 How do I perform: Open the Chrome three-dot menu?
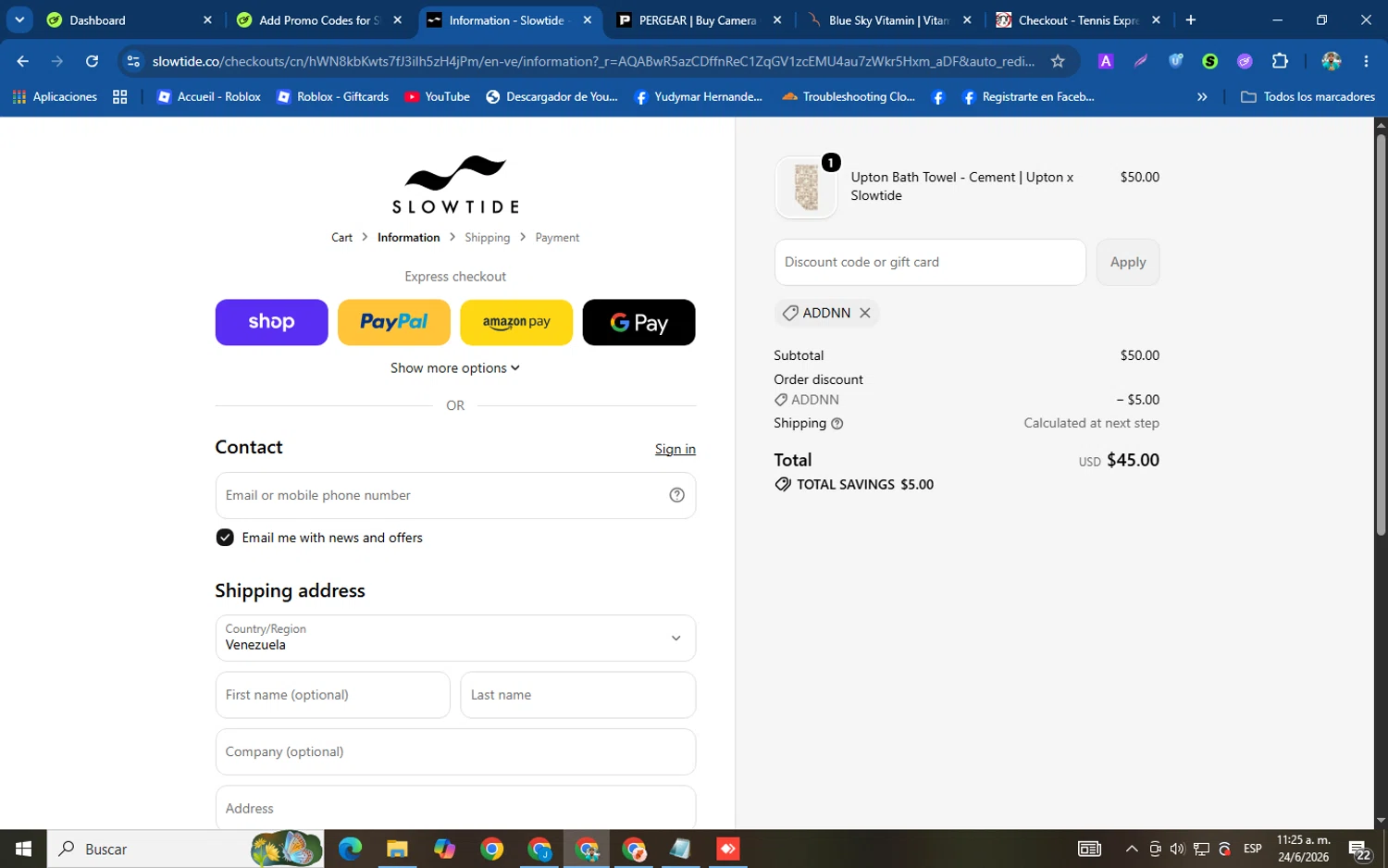coord(1366,61)
